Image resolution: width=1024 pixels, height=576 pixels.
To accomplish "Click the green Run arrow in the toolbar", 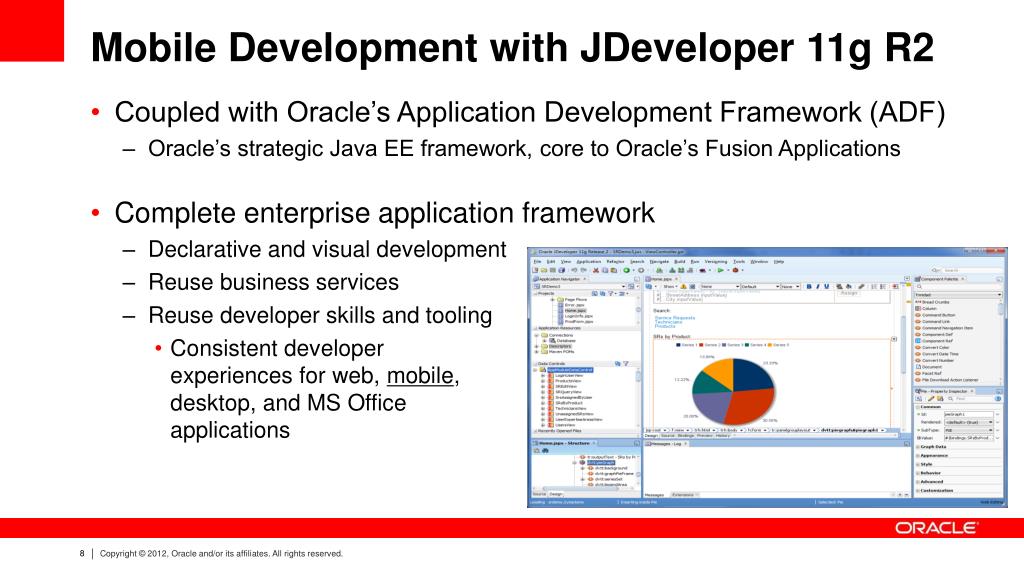I will coord(720,270).
